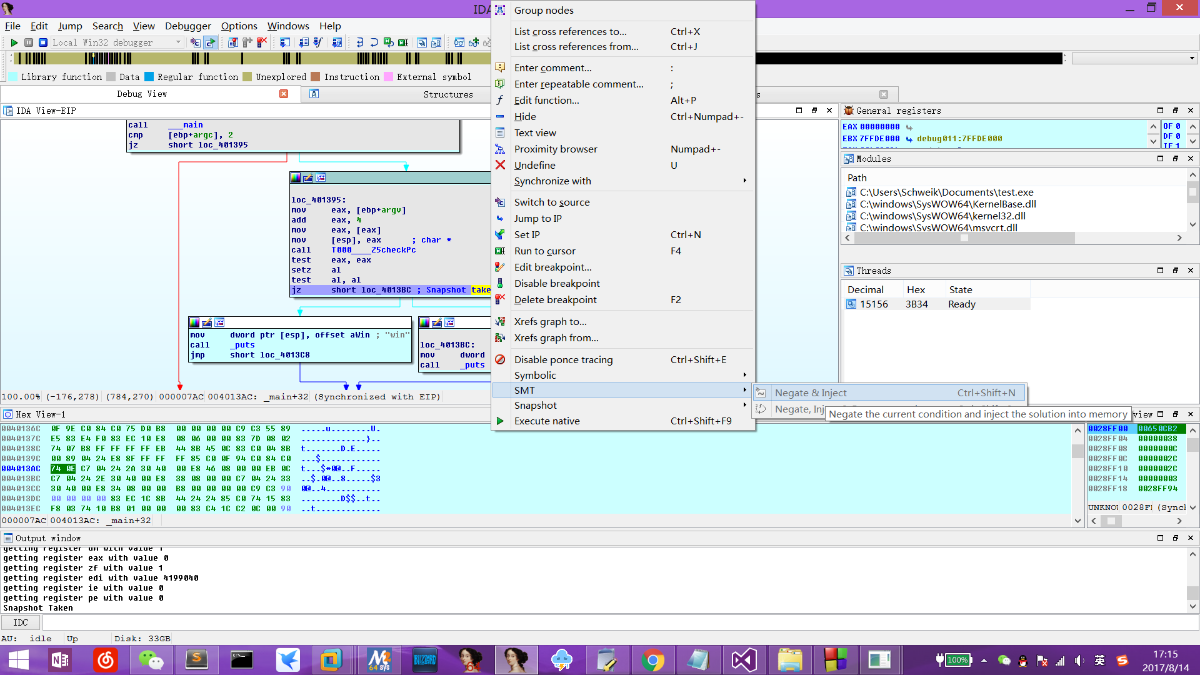Open the File menu
Screen dimensions: 1200x675
tap(13, 26)
